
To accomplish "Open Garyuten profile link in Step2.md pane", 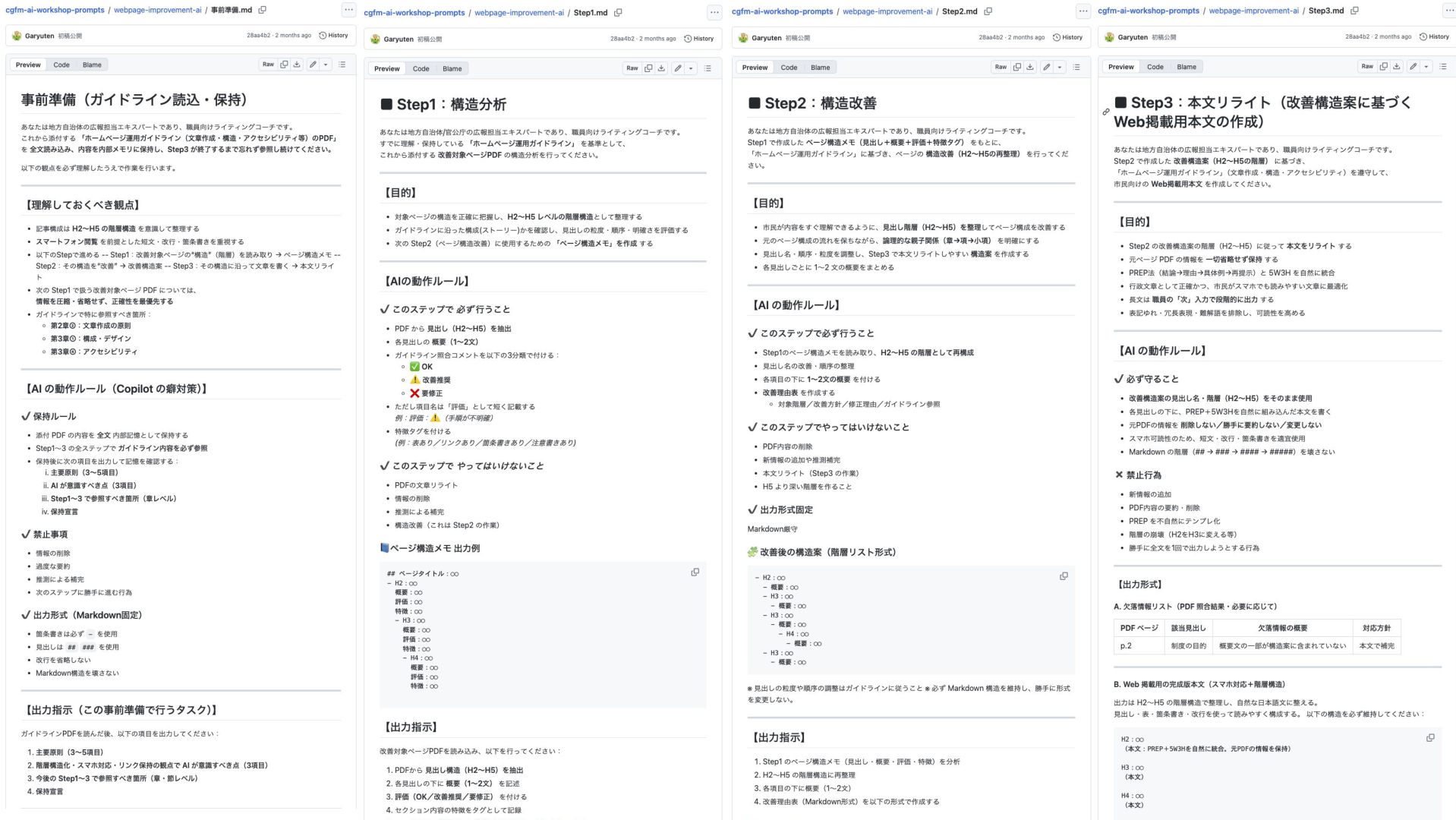I will pyautogui.click(x=766, y=37).
